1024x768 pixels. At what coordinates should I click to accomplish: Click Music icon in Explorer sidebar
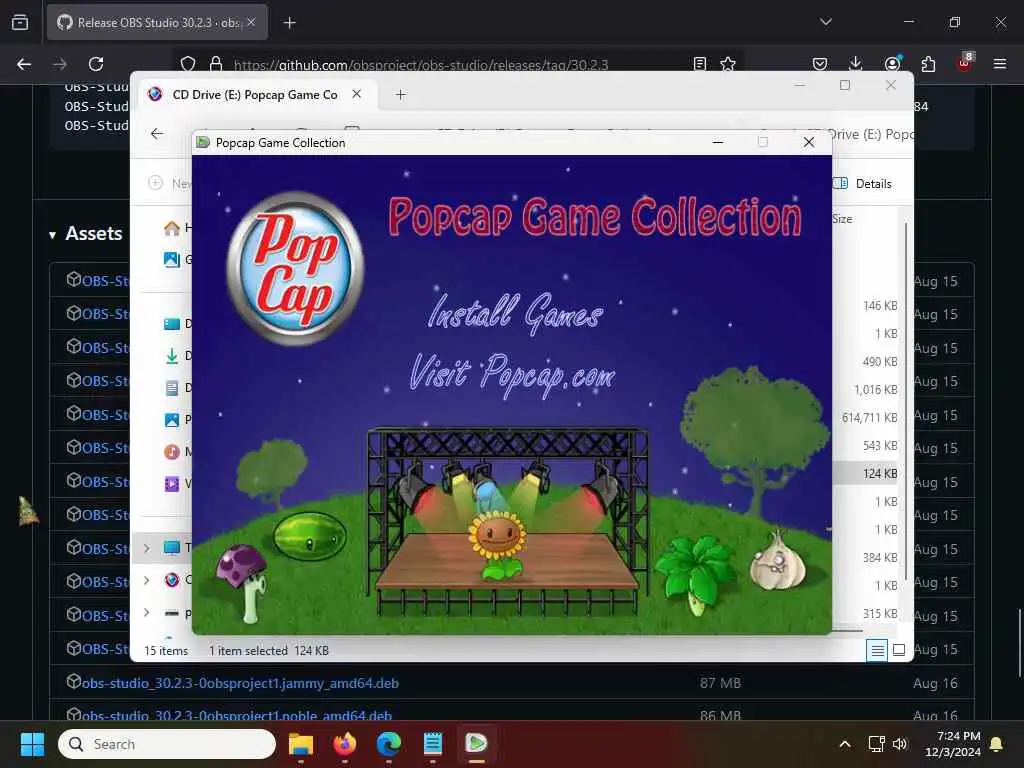point(172,451)
